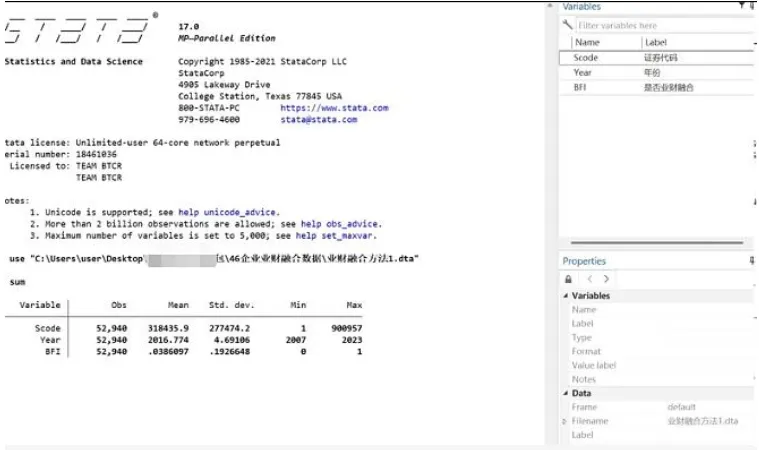Click the lock icon in Properties panel
This screenshot has height=450, width=759.
click(568, 279)
